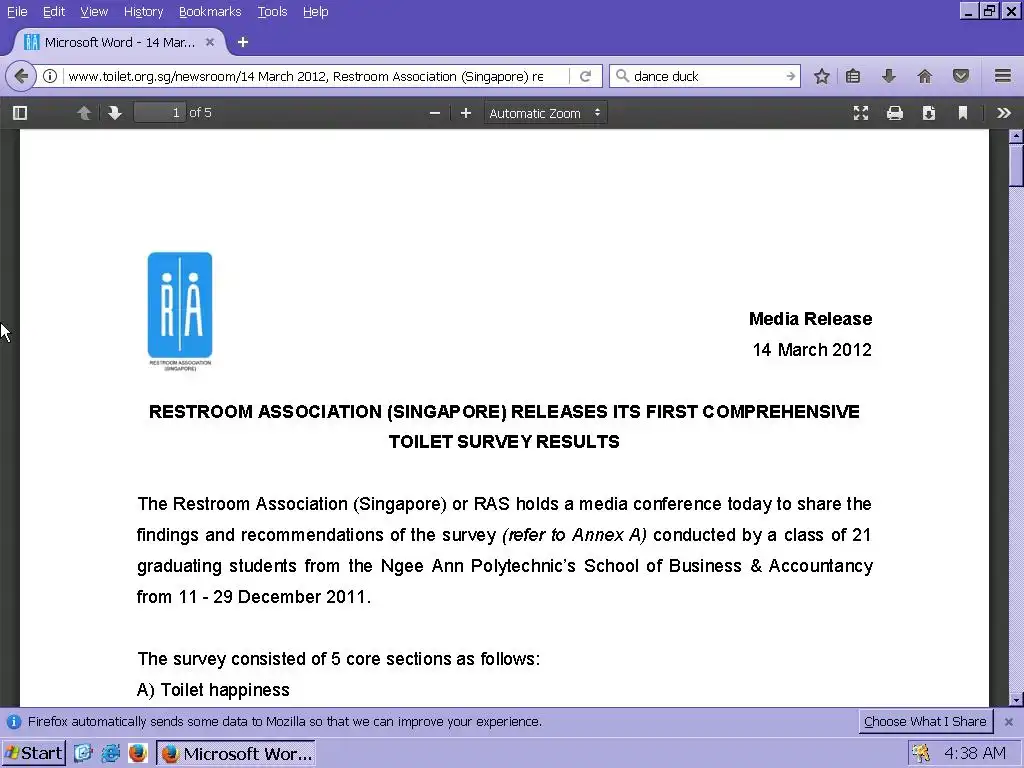Go to the Firefox home page

925,76
